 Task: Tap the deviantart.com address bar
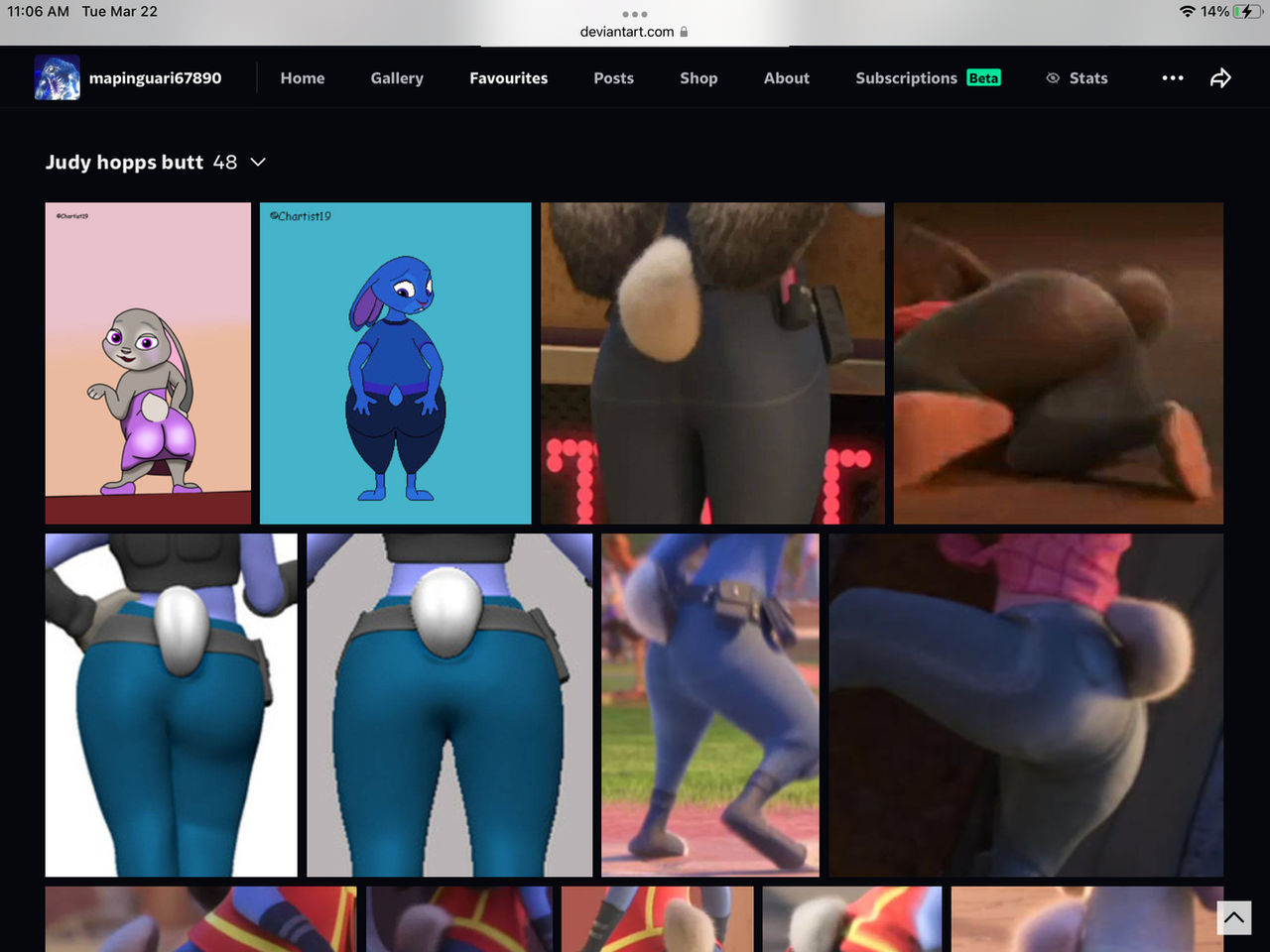pyautogui.click(x=635, y=32)
